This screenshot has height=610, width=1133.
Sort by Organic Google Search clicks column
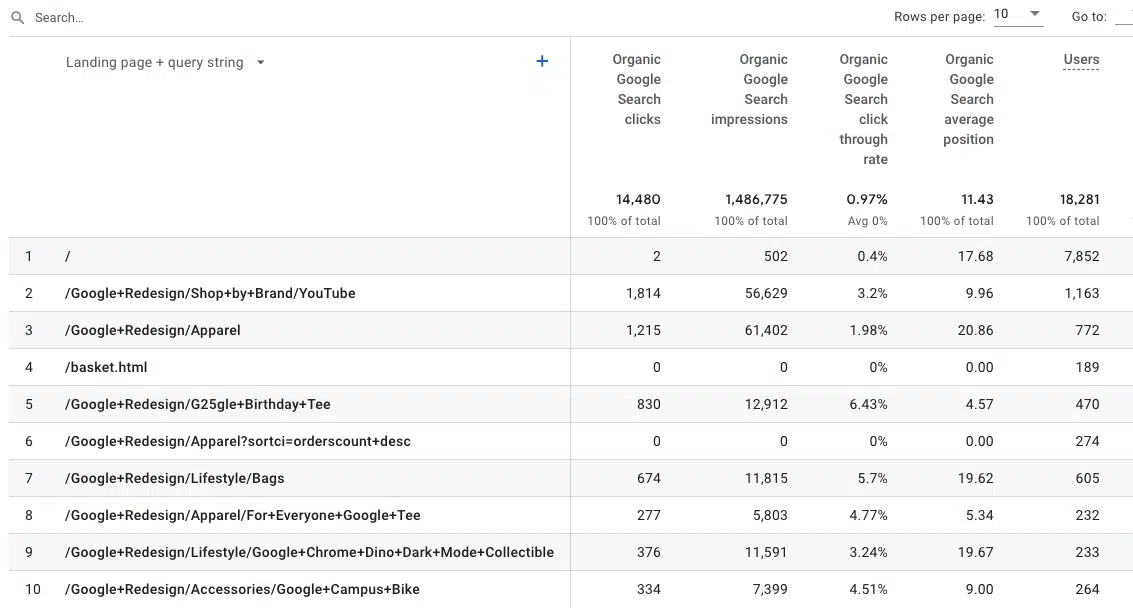(638, 89)
